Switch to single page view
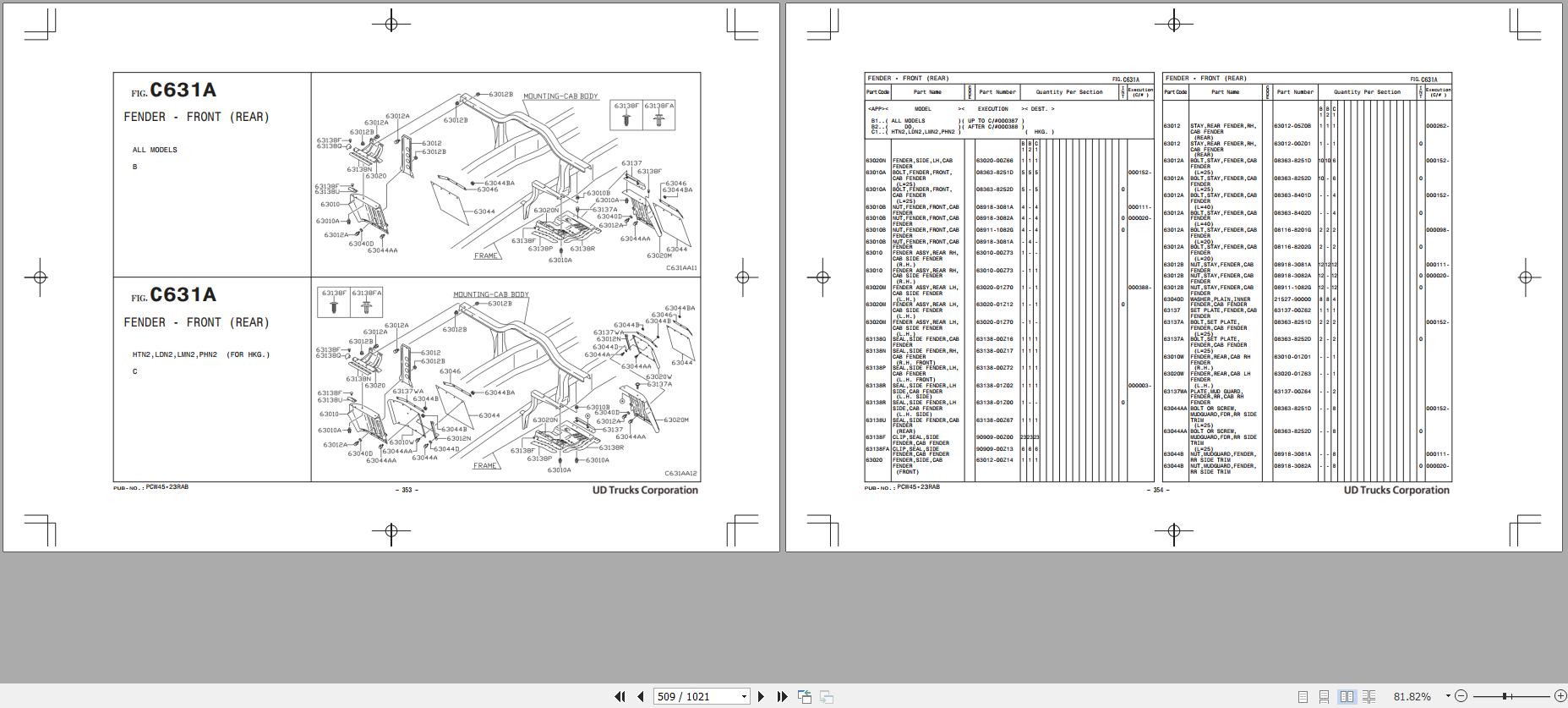The height and width of the screenshot is (708, 1568). click(x=1303, y=696)
